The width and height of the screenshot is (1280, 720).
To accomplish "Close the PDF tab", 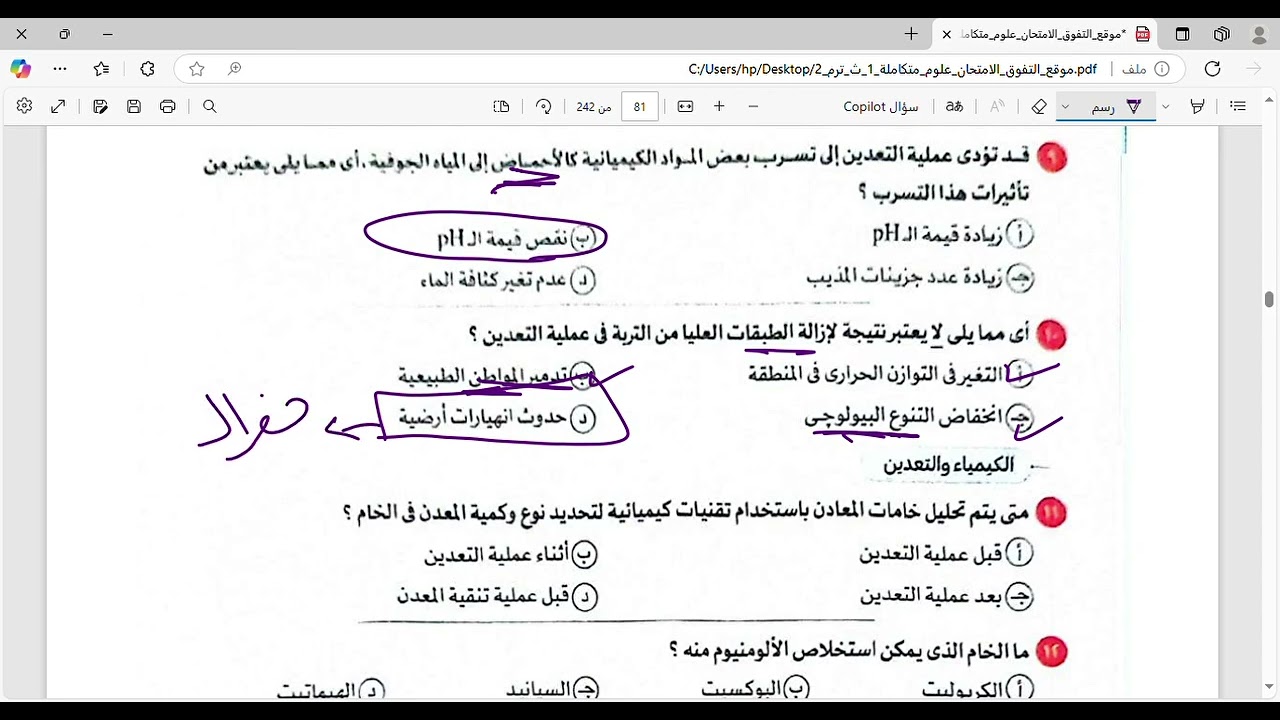I will click(x=947, y=34).
